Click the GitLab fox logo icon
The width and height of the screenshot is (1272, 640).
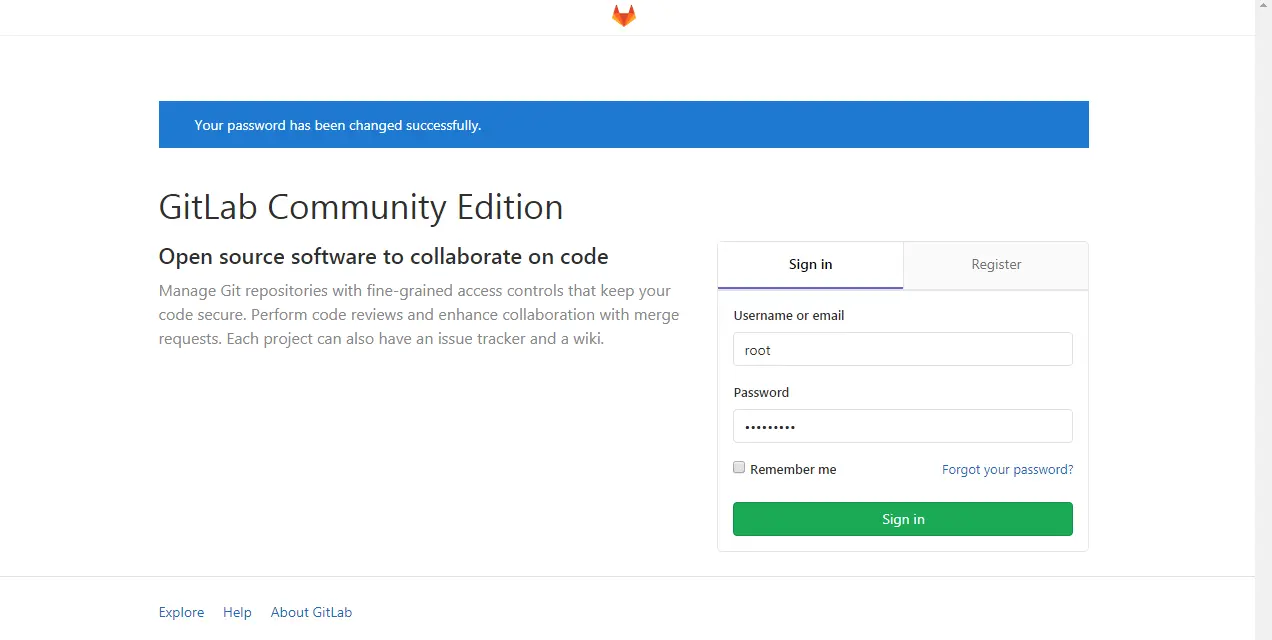(x=623, y=16)
